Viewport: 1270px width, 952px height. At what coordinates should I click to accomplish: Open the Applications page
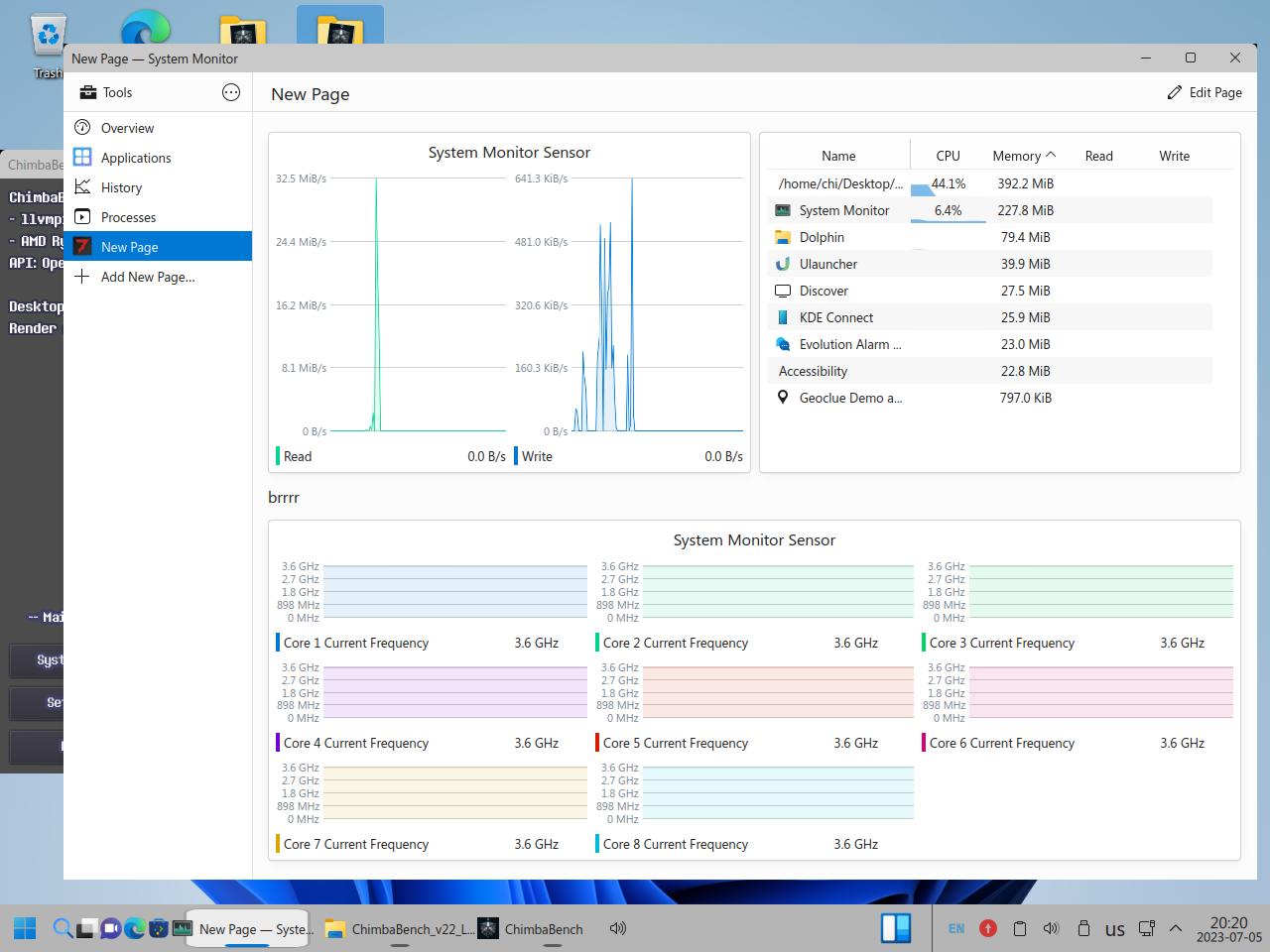click(135, 158)
